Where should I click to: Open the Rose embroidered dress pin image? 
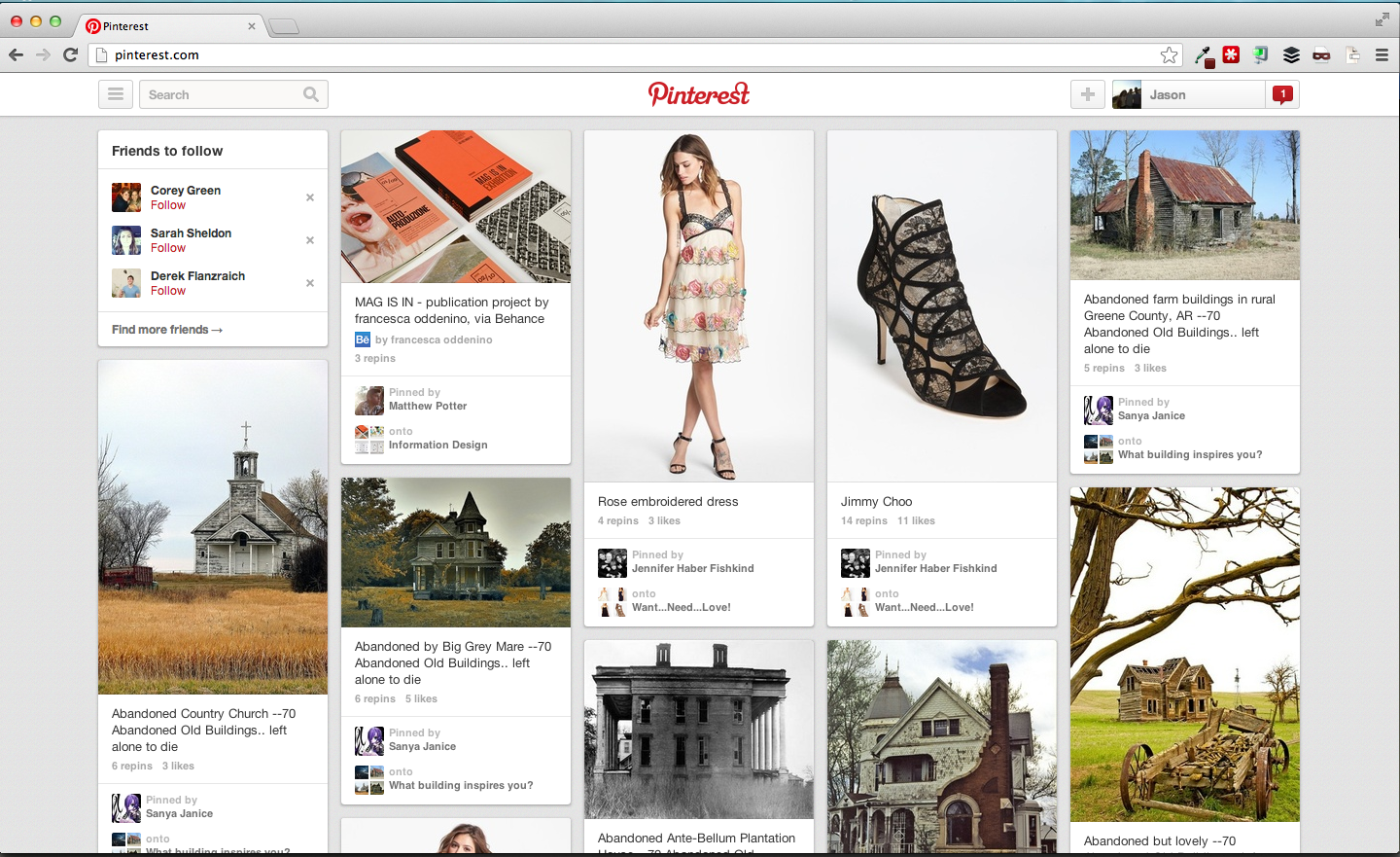699,306
